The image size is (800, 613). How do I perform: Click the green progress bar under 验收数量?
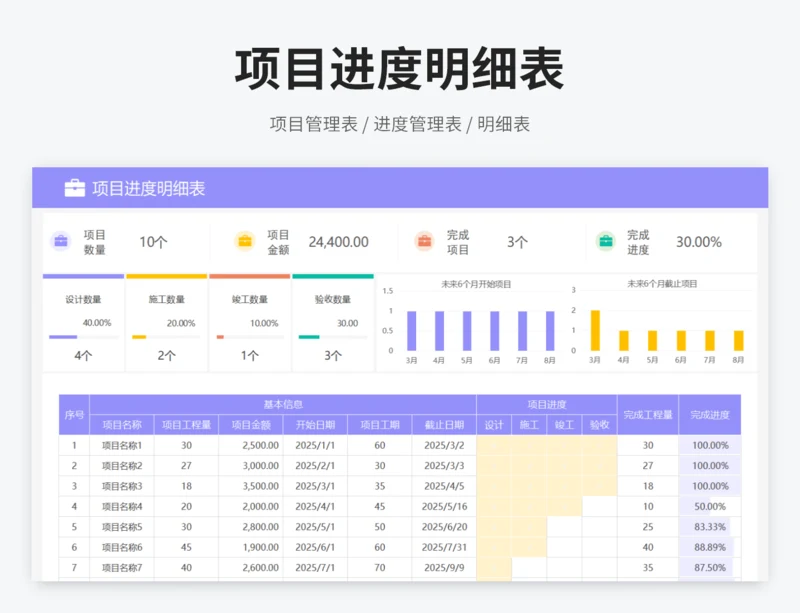click(x=309, y=337)
